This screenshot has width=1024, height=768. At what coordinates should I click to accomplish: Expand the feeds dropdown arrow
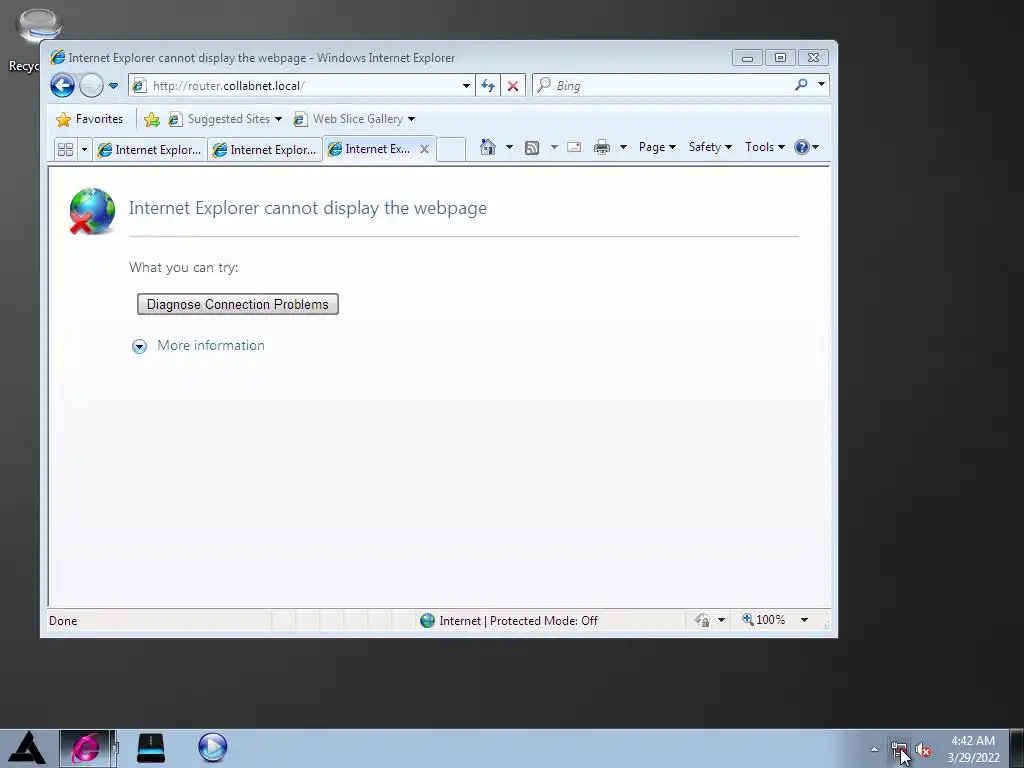click(554, 148)
